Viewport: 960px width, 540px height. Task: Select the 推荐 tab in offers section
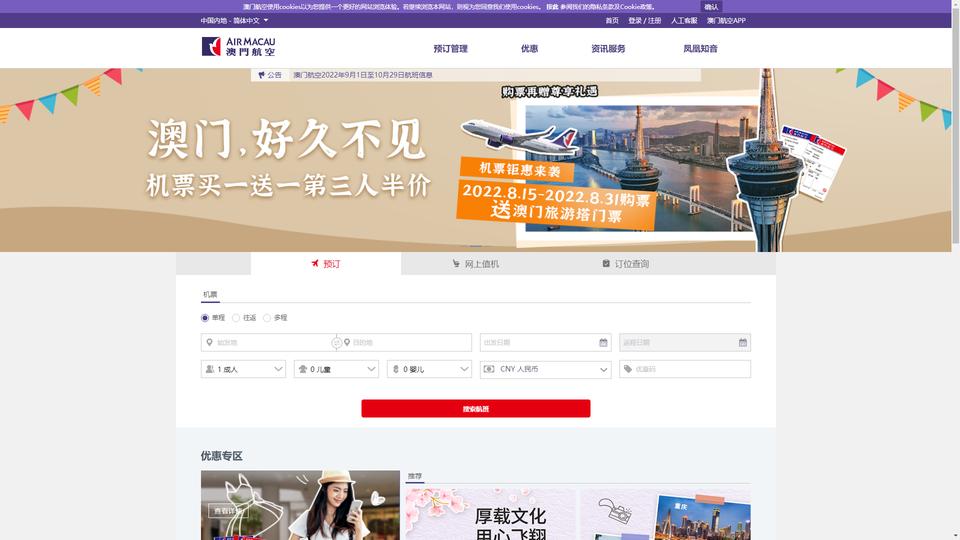(414, 476)
